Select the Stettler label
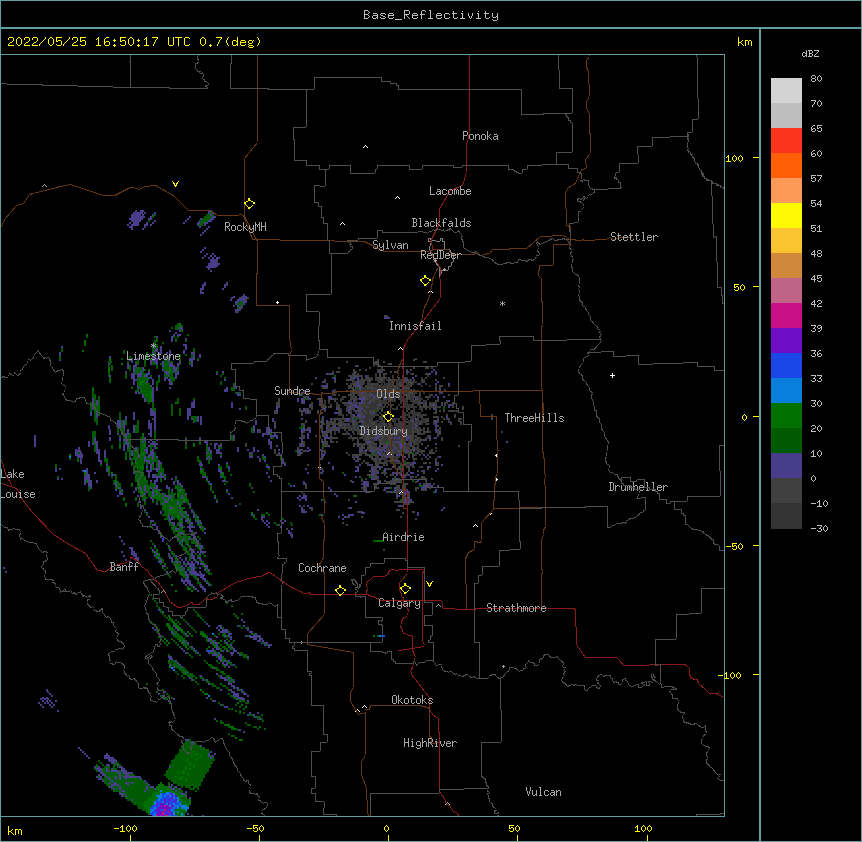Image resolution: width=862 pixels, height=842 pixels. pos(634,237)
